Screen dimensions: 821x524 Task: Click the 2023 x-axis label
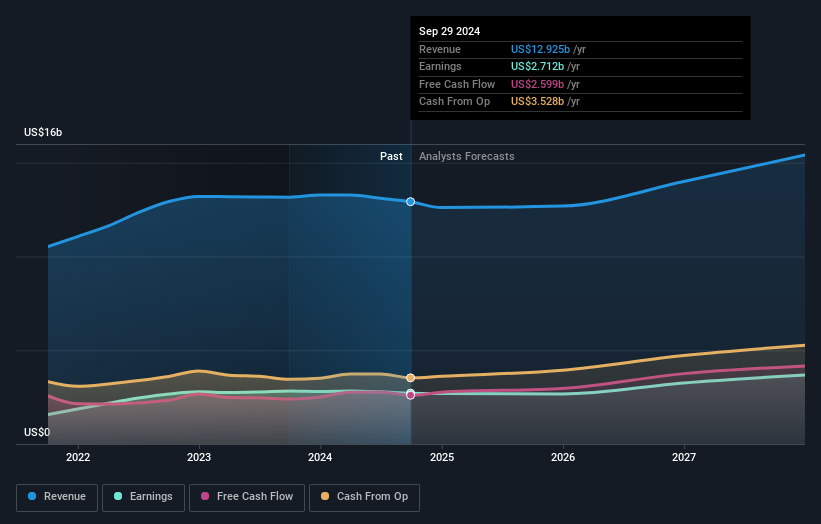pos(199,458)
